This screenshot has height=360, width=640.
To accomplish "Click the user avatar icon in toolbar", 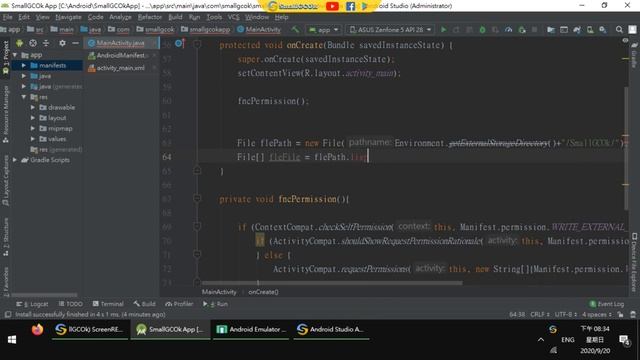I will click(x=632, y=30).
